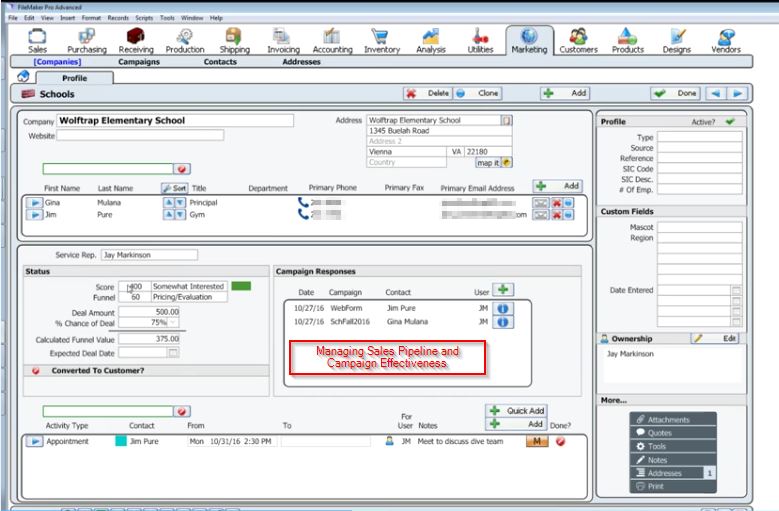Screen dimensions: 779x511
Task: Click the Deal Amount field
Action: coord(149,312)
